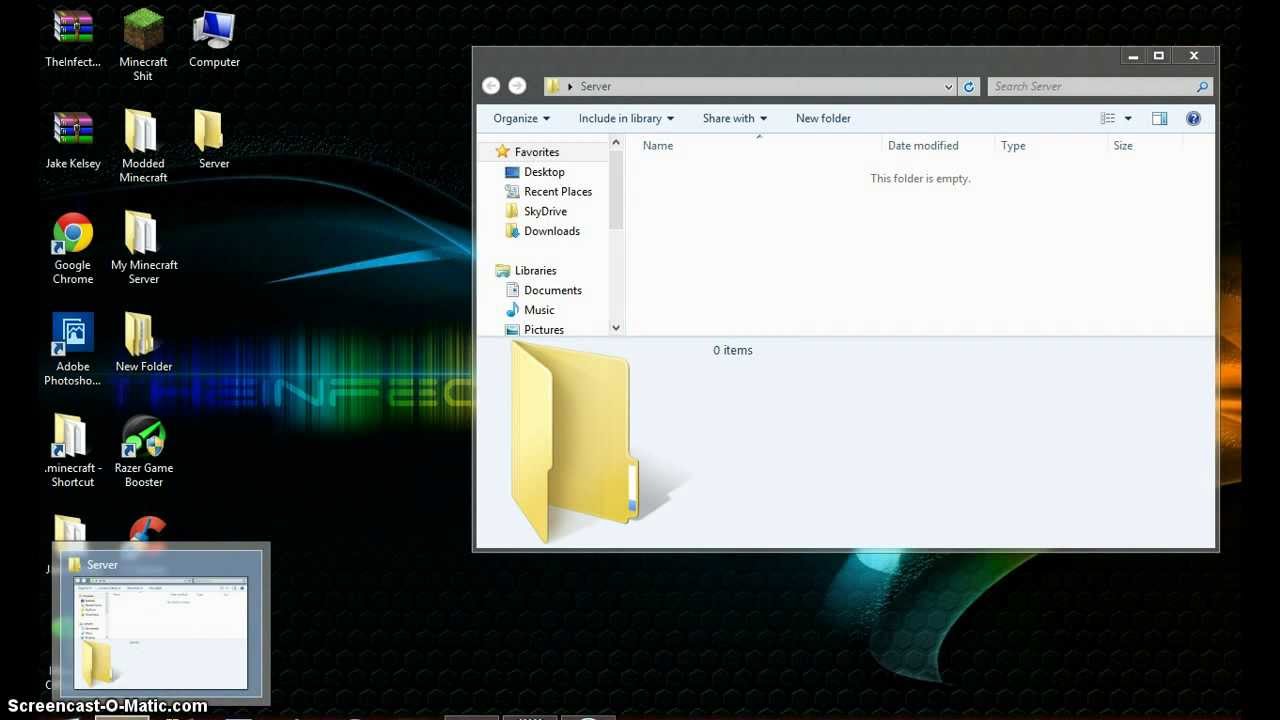Change view using the view icon
This screenshot has width=1280, height=720.
tap(1108, 118)
